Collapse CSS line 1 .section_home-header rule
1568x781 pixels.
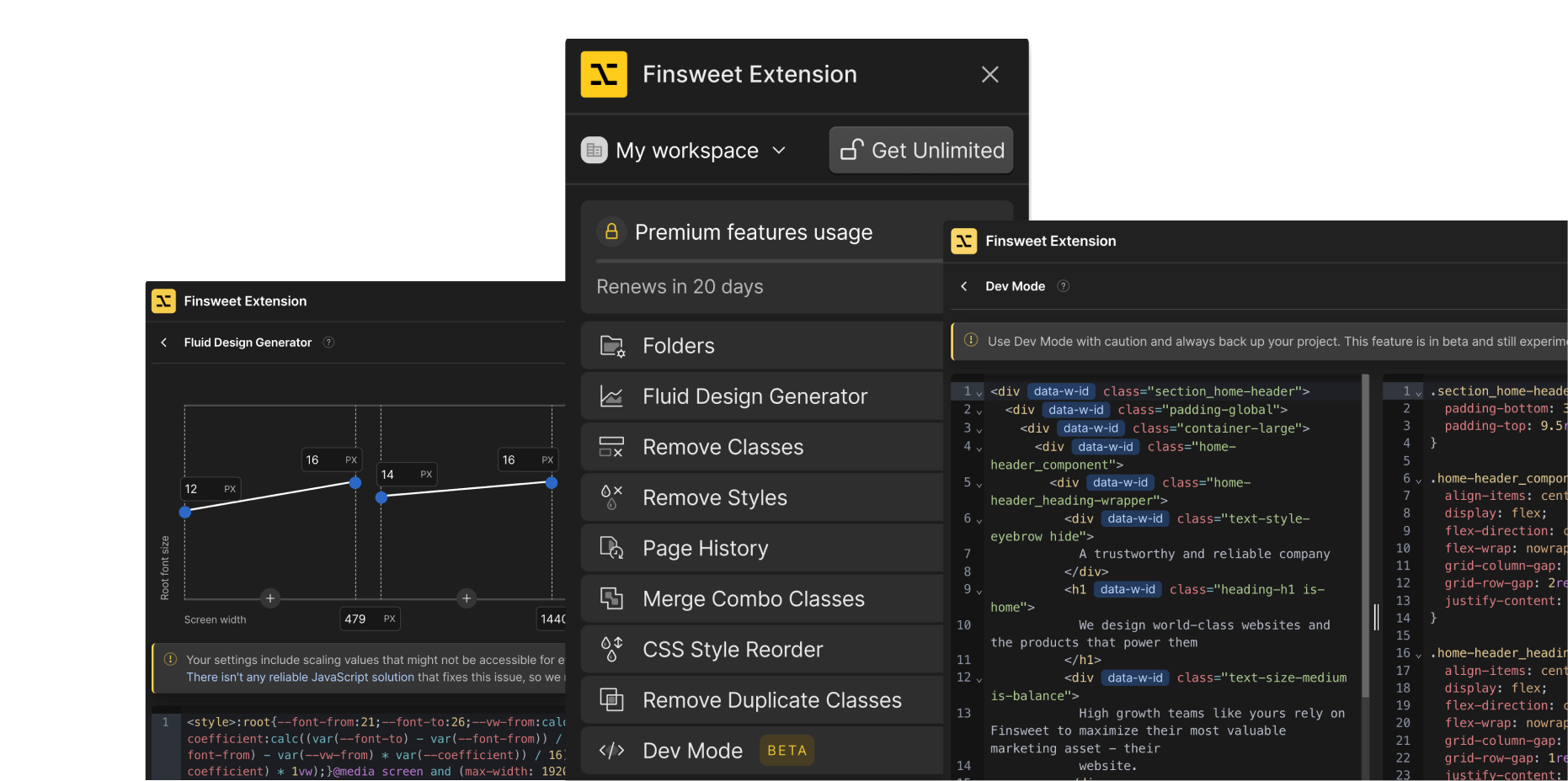coord(1419,393)
